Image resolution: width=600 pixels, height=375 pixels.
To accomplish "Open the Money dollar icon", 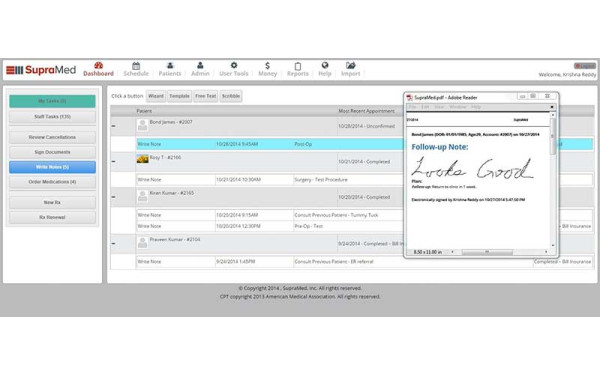I will (267, 66).
